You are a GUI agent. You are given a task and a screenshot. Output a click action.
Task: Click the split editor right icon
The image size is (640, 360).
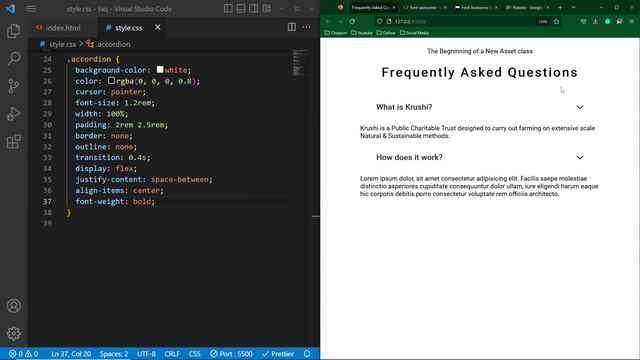pos(291,27)
